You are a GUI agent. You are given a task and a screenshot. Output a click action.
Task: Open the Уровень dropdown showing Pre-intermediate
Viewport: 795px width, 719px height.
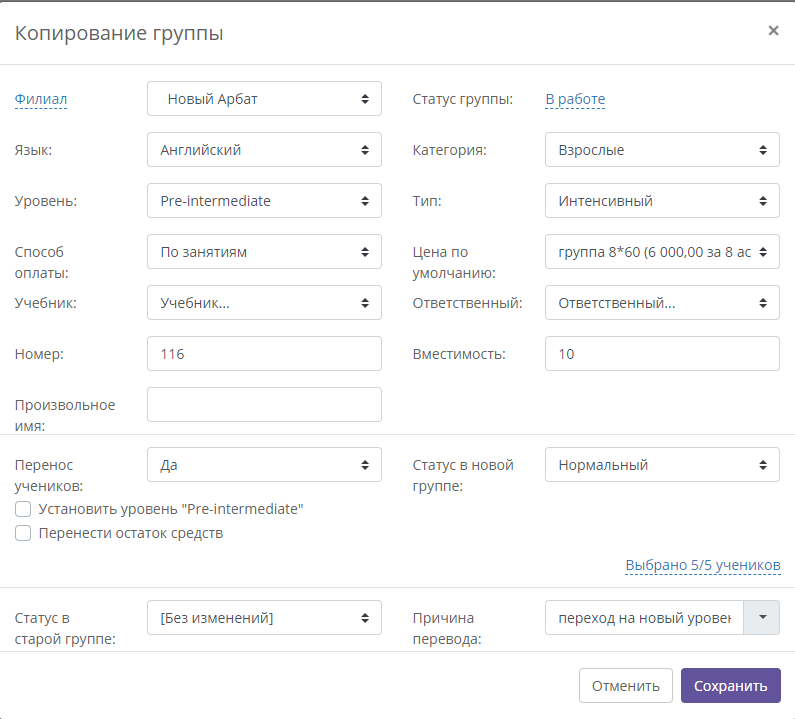(264, 201)
